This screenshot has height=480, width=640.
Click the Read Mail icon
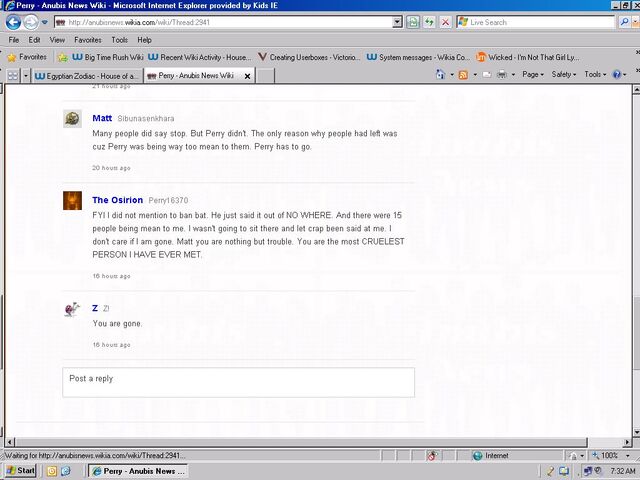pos(487,75)
